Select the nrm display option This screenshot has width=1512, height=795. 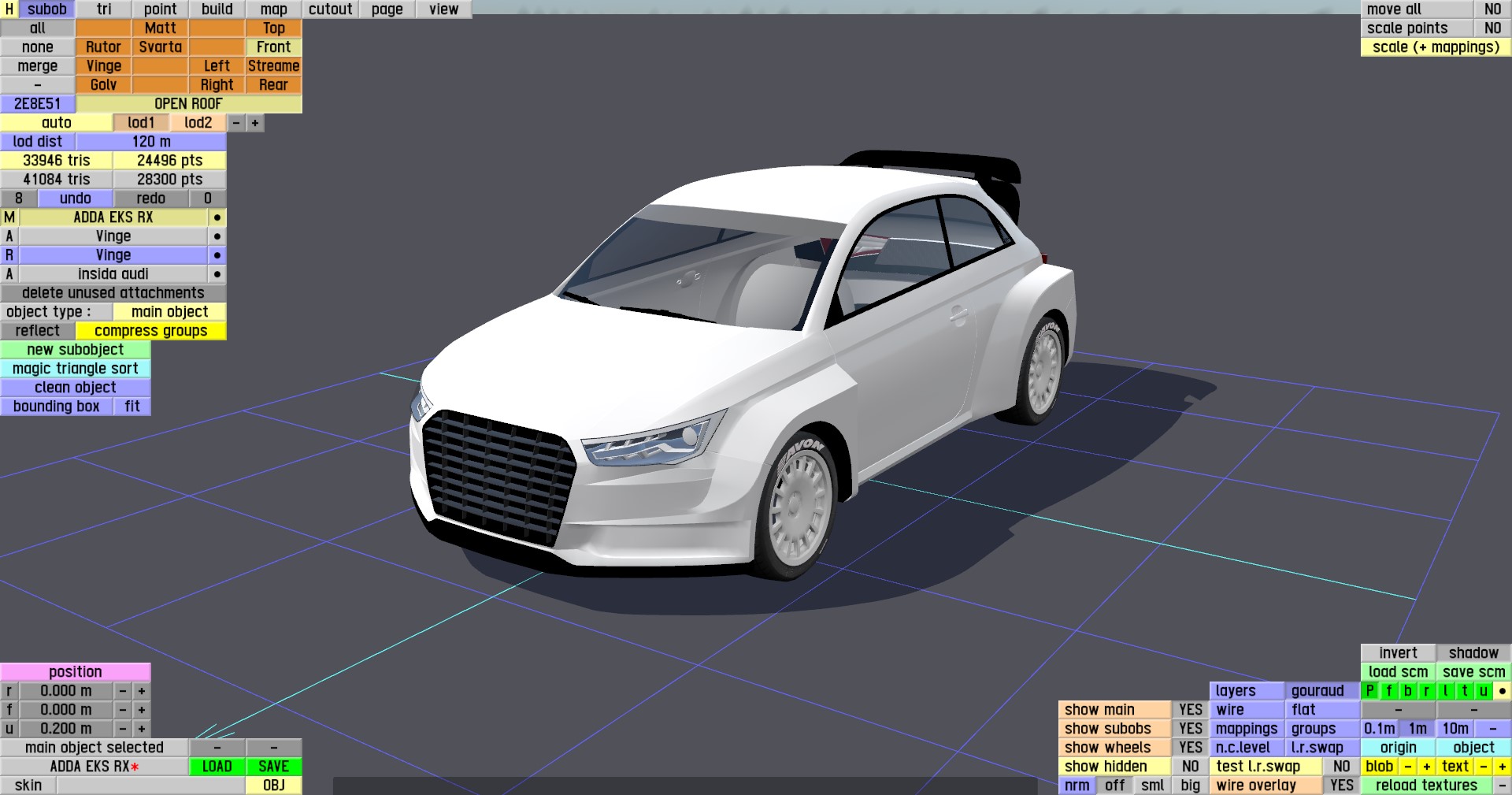[1077, 785]
